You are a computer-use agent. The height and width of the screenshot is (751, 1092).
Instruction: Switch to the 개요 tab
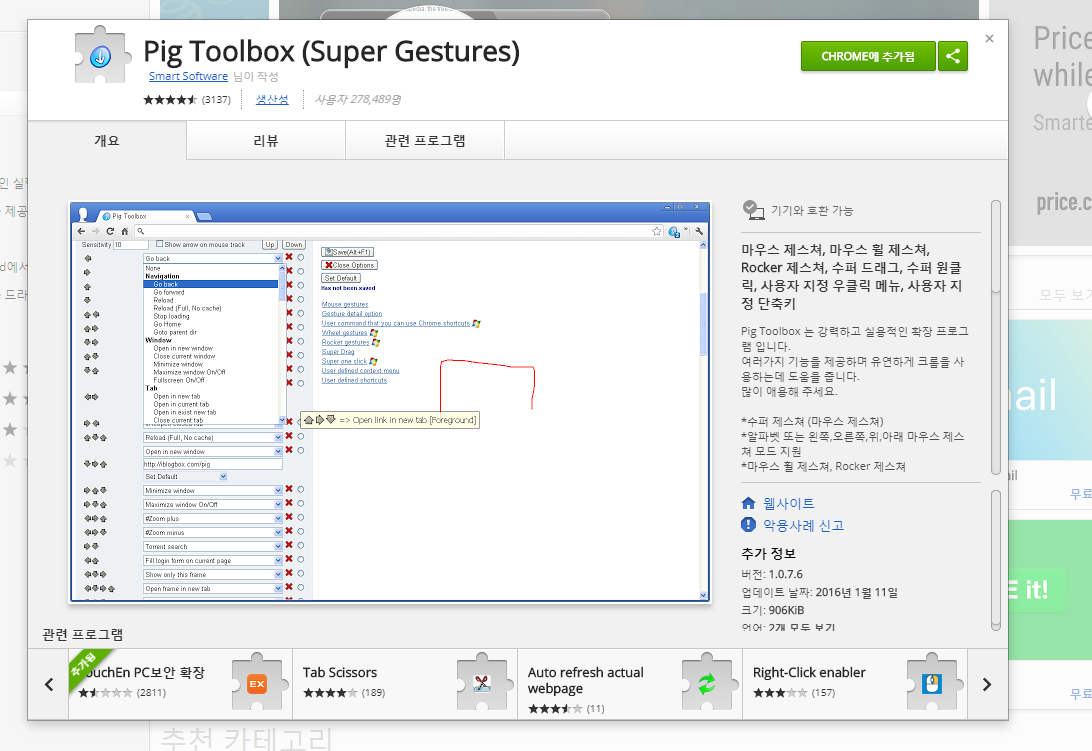point(107,141)
